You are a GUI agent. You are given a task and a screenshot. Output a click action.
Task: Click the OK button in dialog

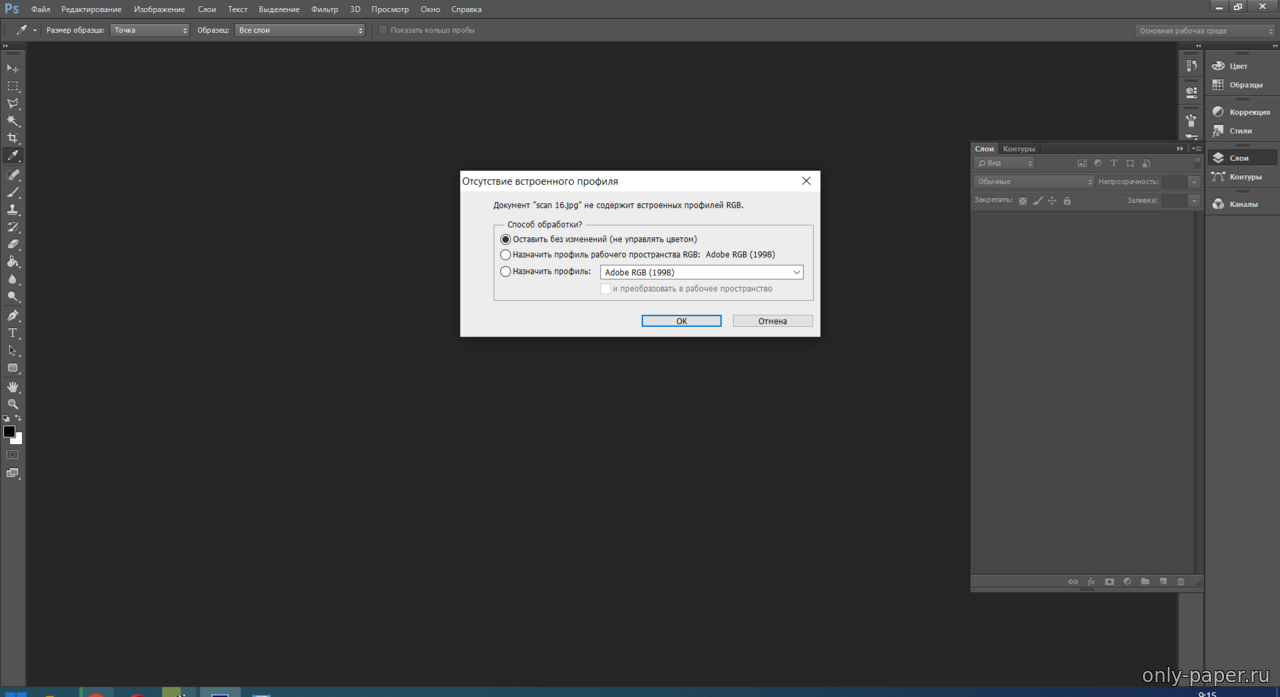681,321
